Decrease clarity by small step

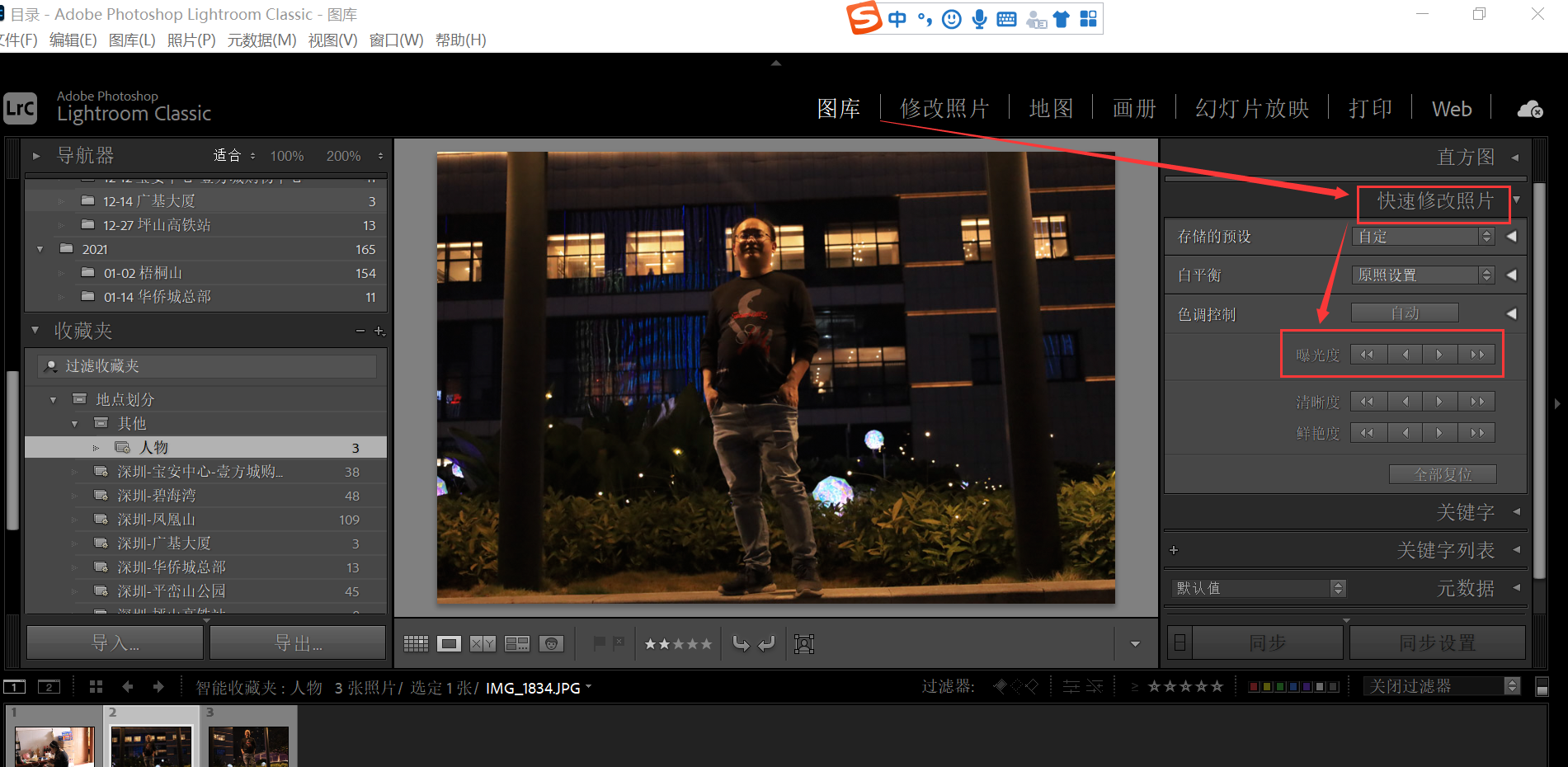click(x=1405, y=402)
